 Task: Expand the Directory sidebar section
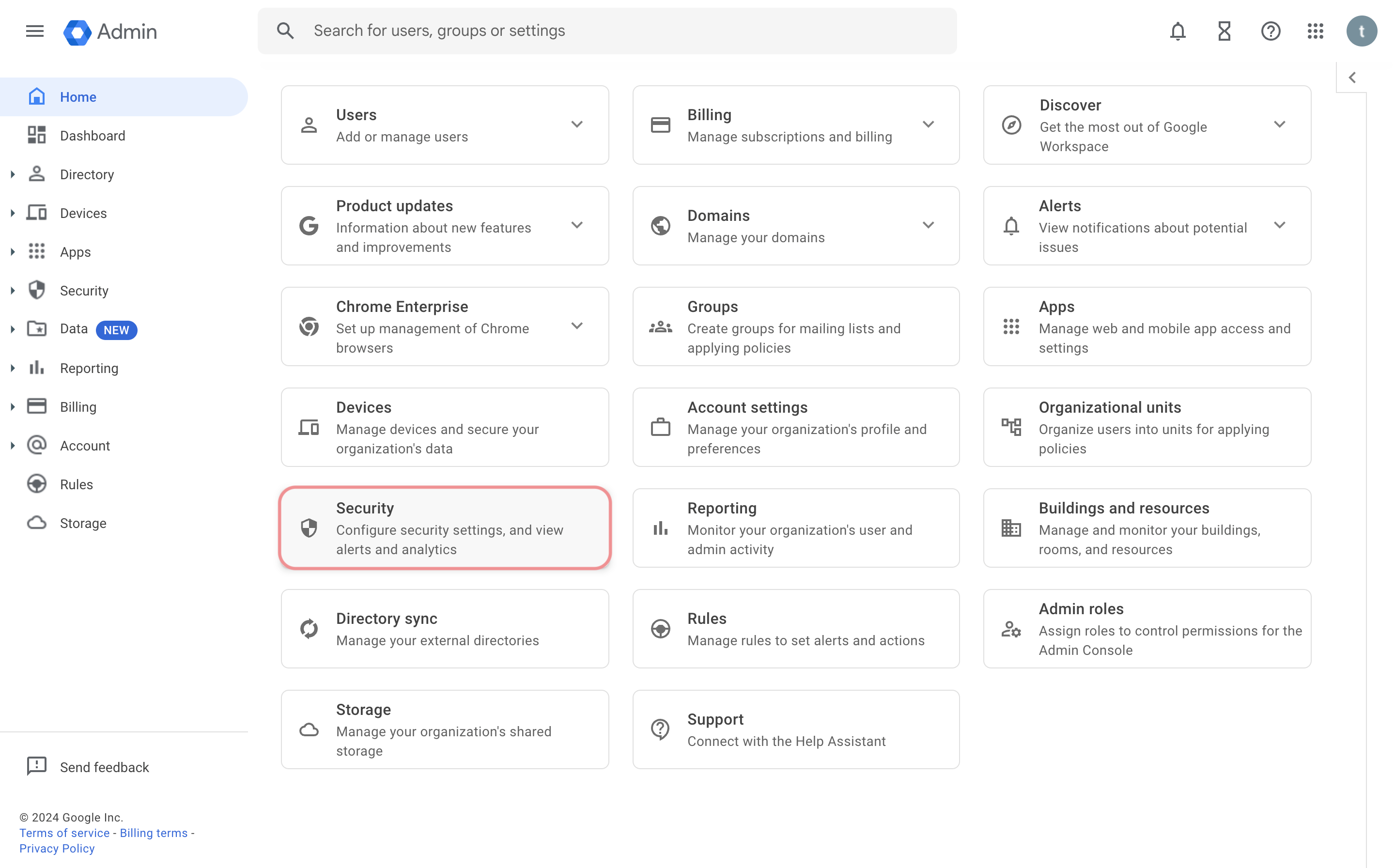(14, 174)
